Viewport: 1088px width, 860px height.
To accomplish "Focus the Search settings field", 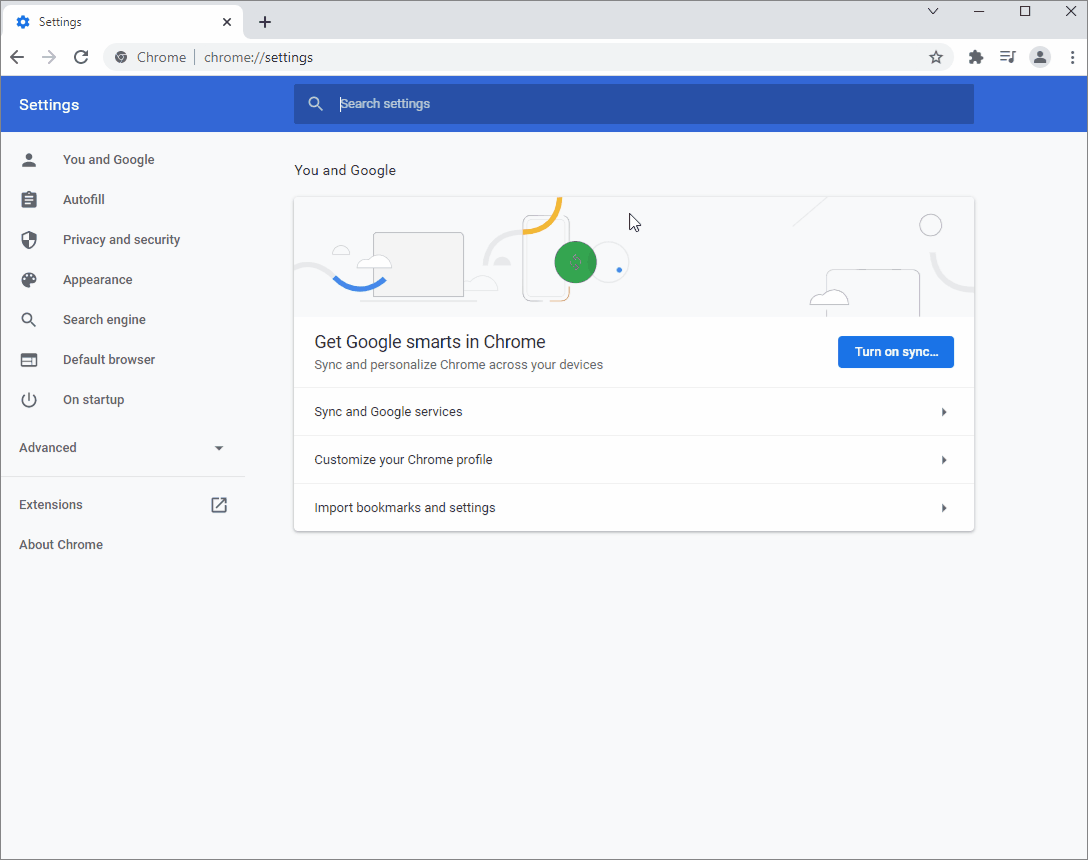I will (634, 104).
